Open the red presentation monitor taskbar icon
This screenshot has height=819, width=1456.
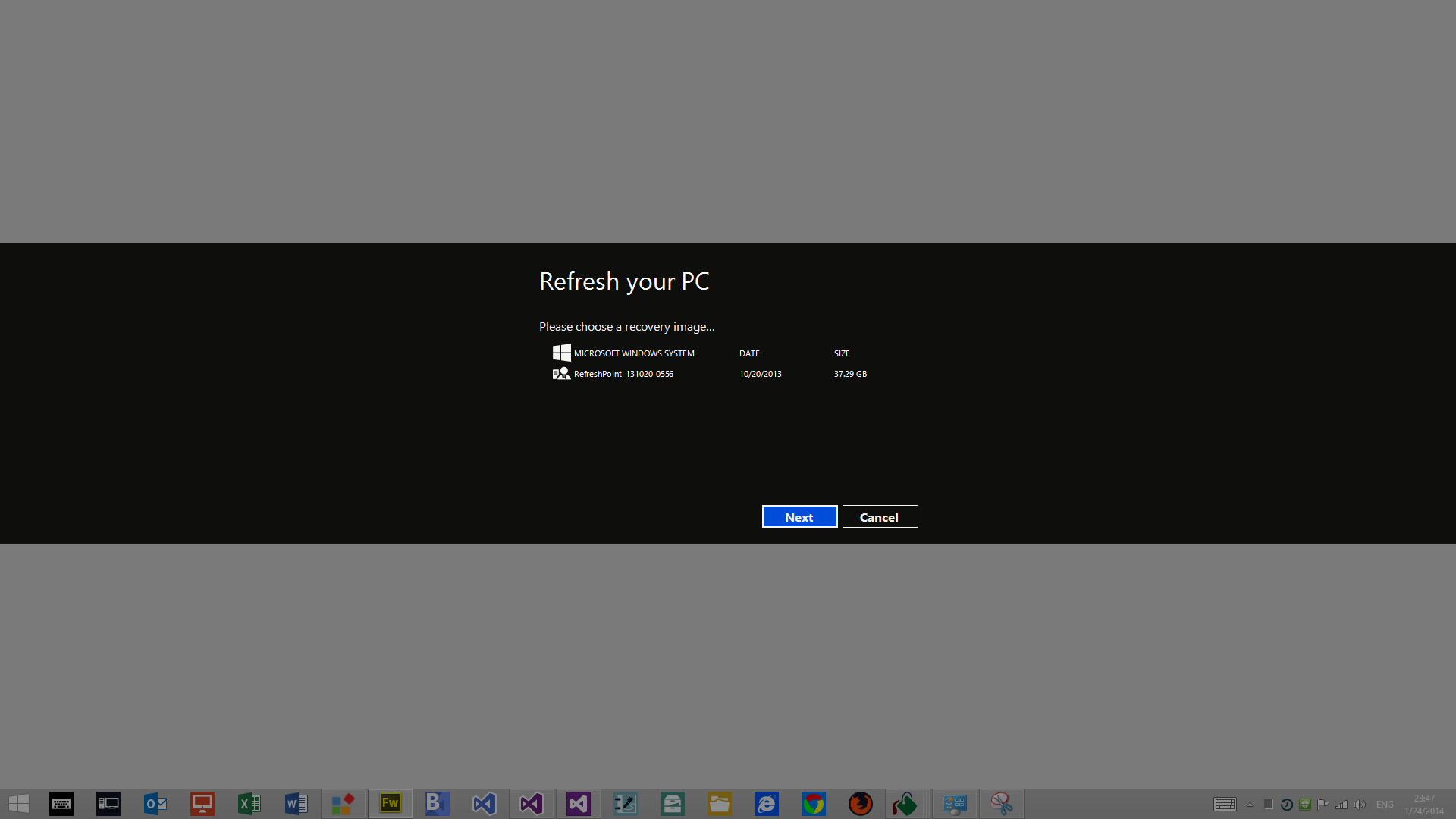[x=202, y=804]
